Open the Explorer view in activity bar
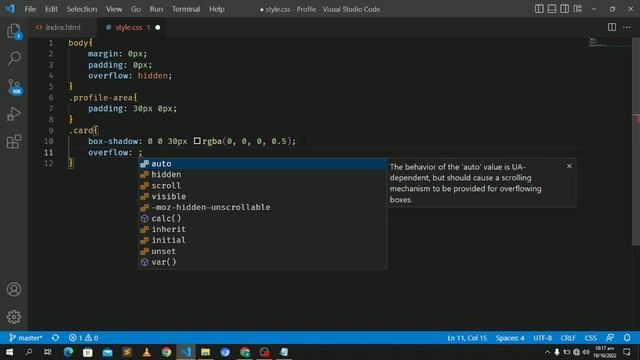Screen dimensions: 640x360 (14, 31)
